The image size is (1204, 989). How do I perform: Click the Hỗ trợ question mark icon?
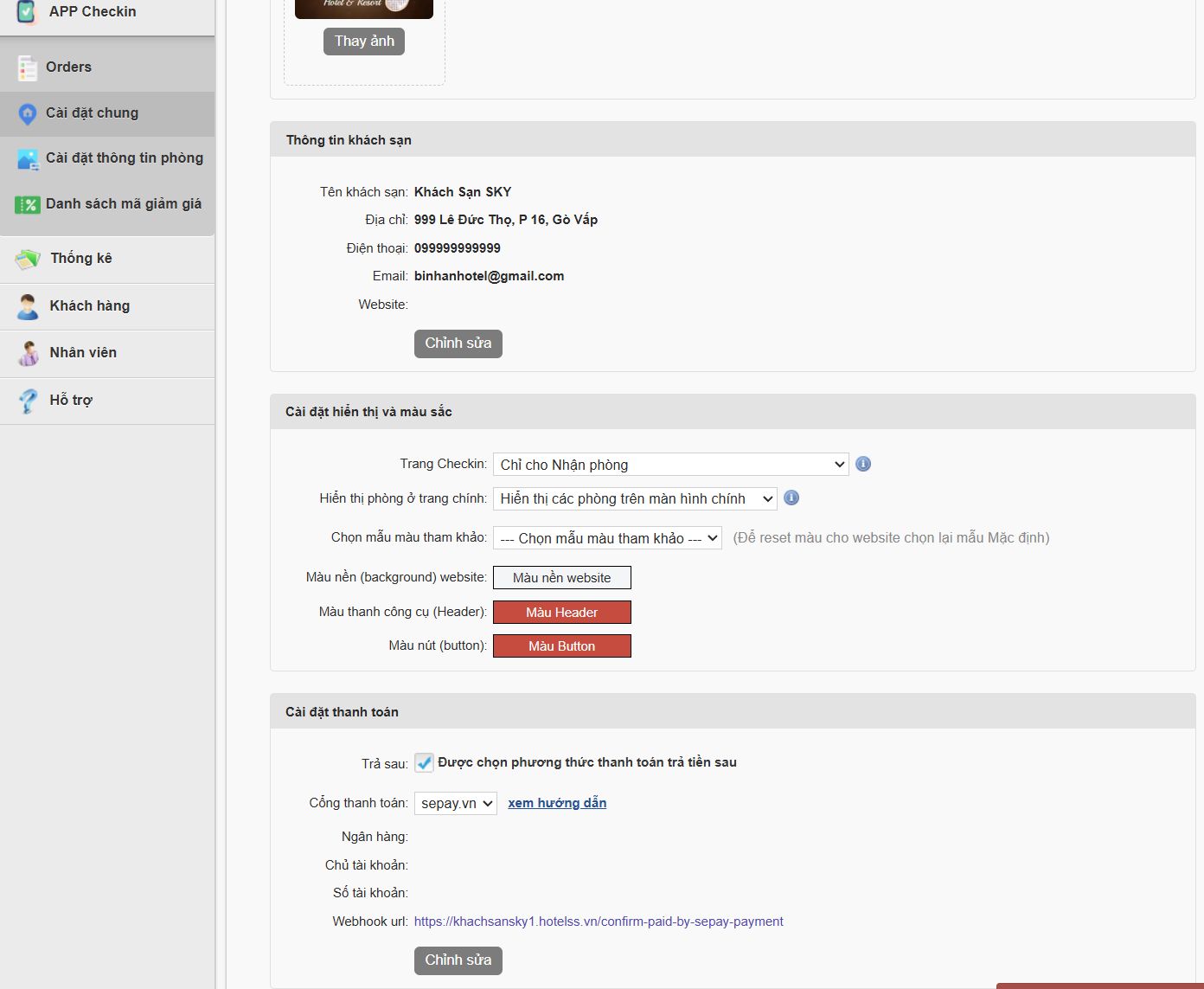pyautogui.click(x=28, y=401)
